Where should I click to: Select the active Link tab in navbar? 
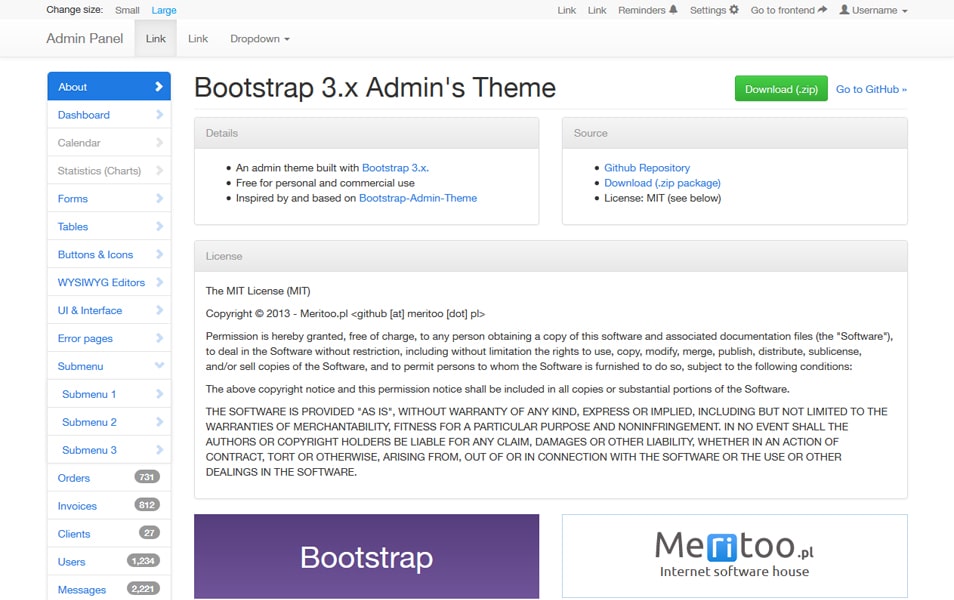156,38
